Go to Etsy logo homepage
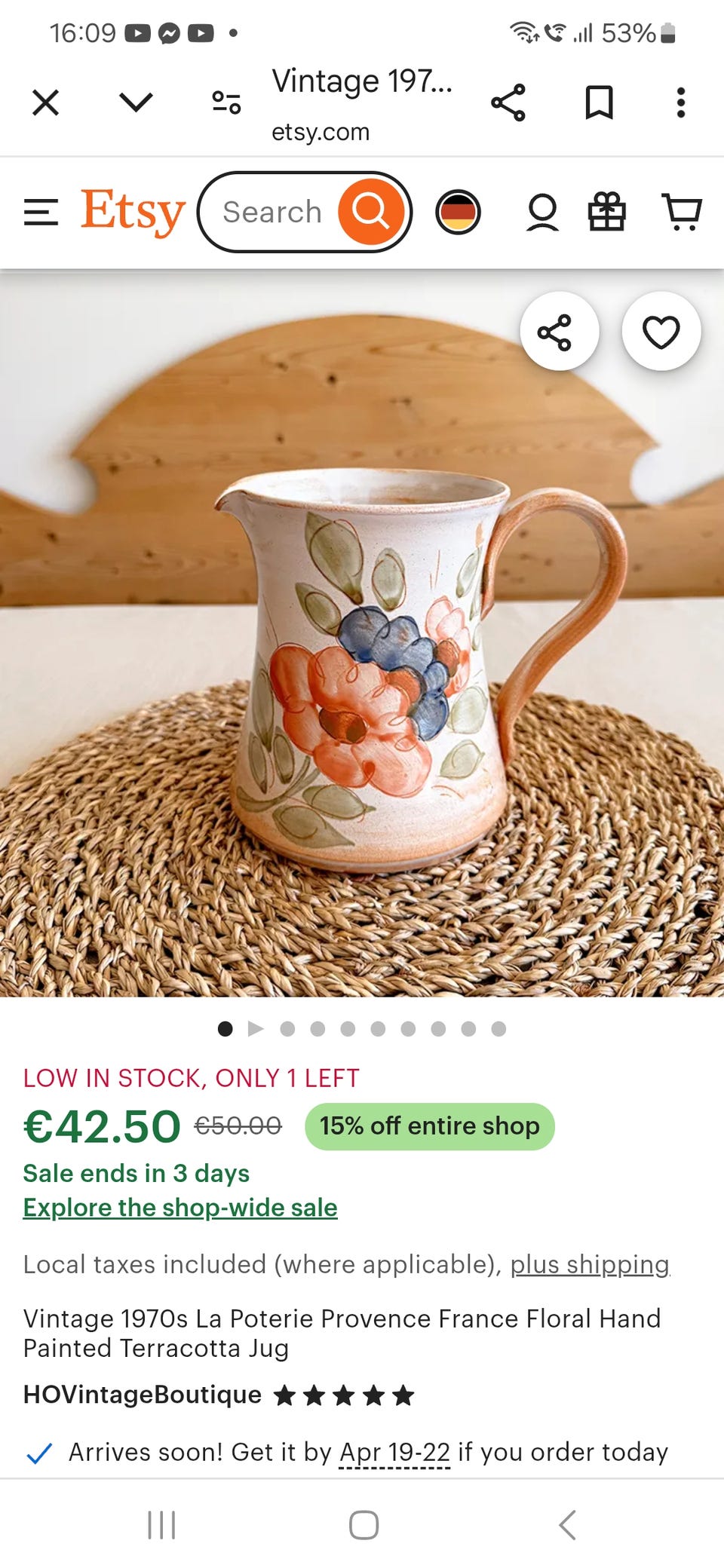Viewport: 724px width, 1568px height. 133,212
